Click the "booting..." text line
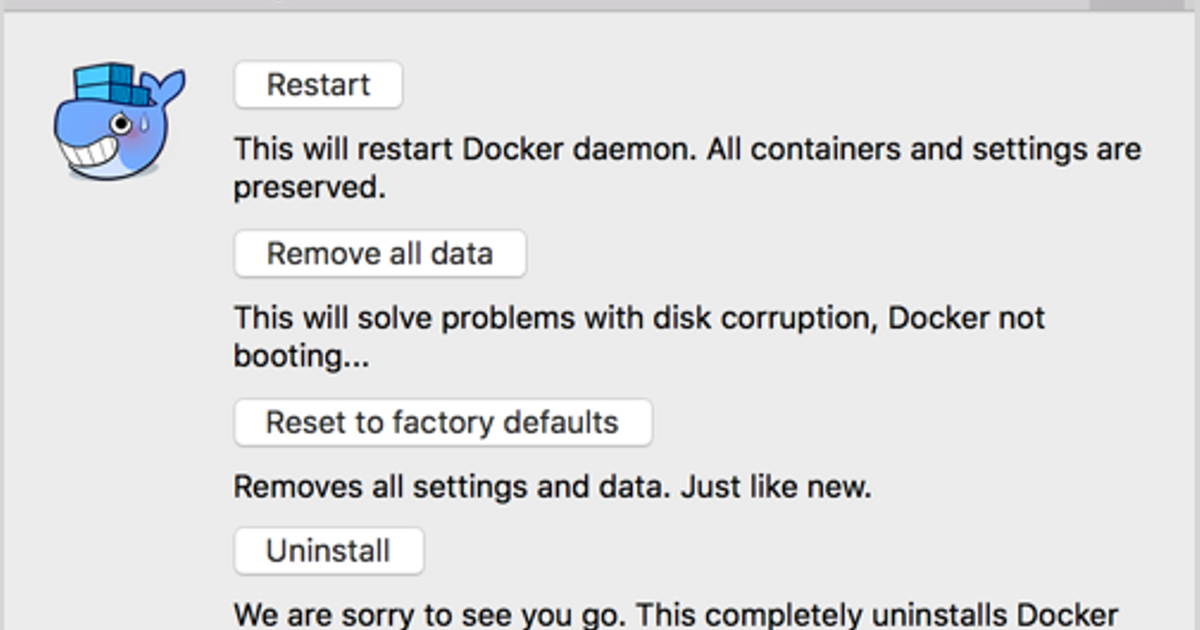 (x=301, y=355)
